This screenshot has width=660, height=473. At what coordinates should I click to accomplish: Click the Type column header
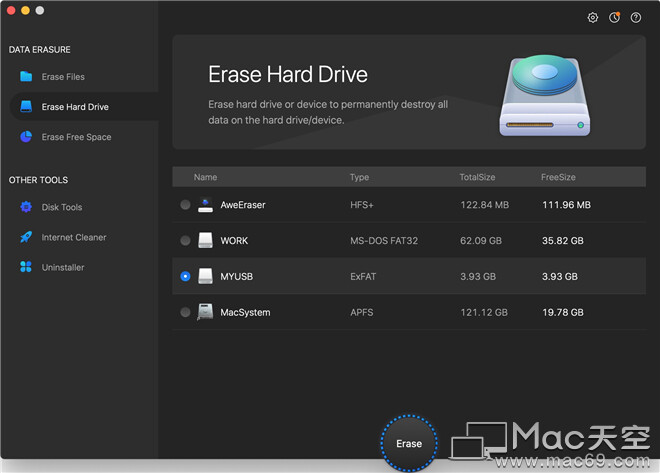(359, 177)
